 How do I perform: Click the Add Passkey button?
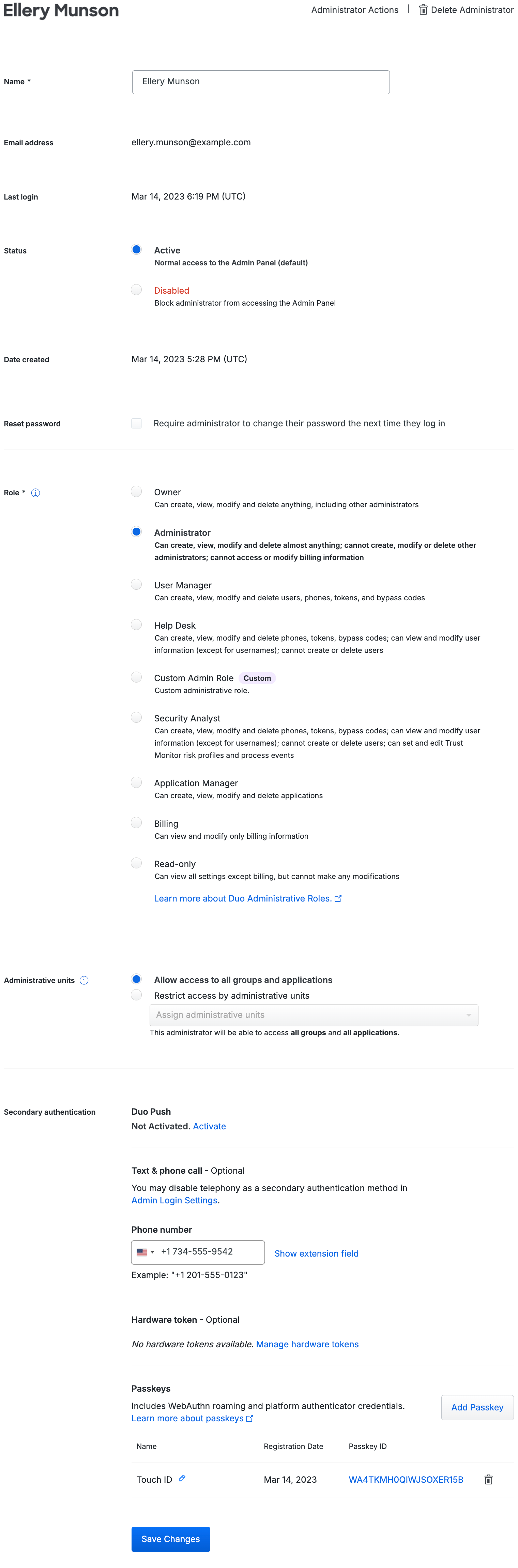(x=477, y=1407)
